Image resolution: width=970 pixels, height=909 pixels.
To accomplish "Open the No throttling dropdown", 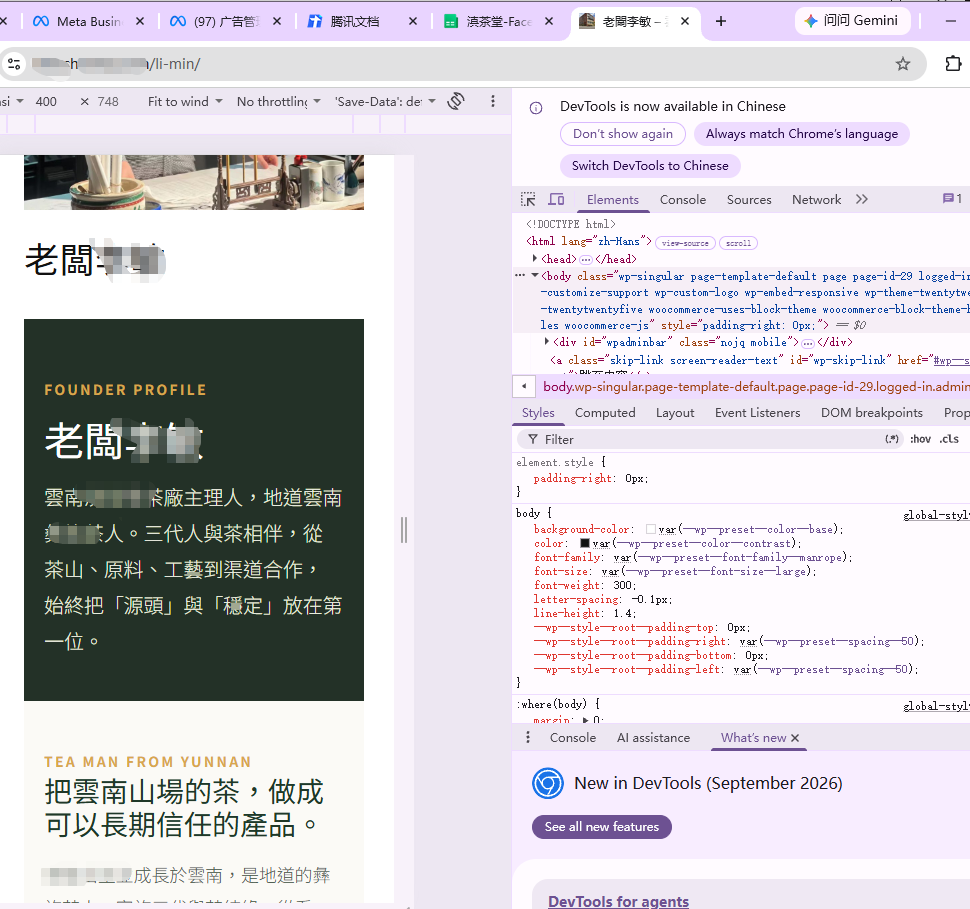I will pyautogui.click(x=278, y=101).
